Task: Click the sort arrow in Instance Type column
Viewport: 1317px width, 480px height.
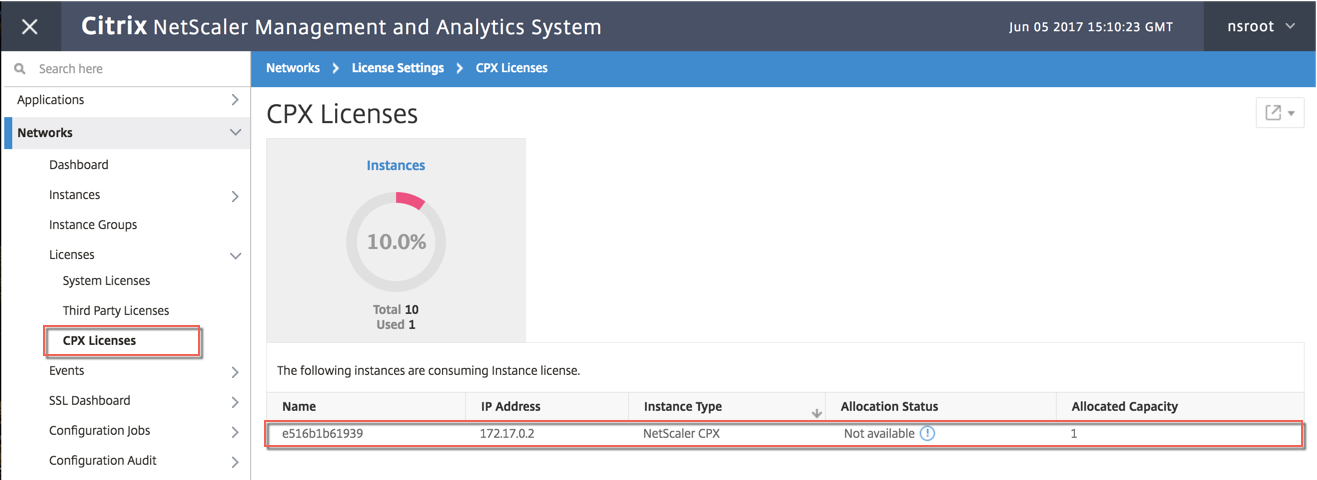Action: 817,412
